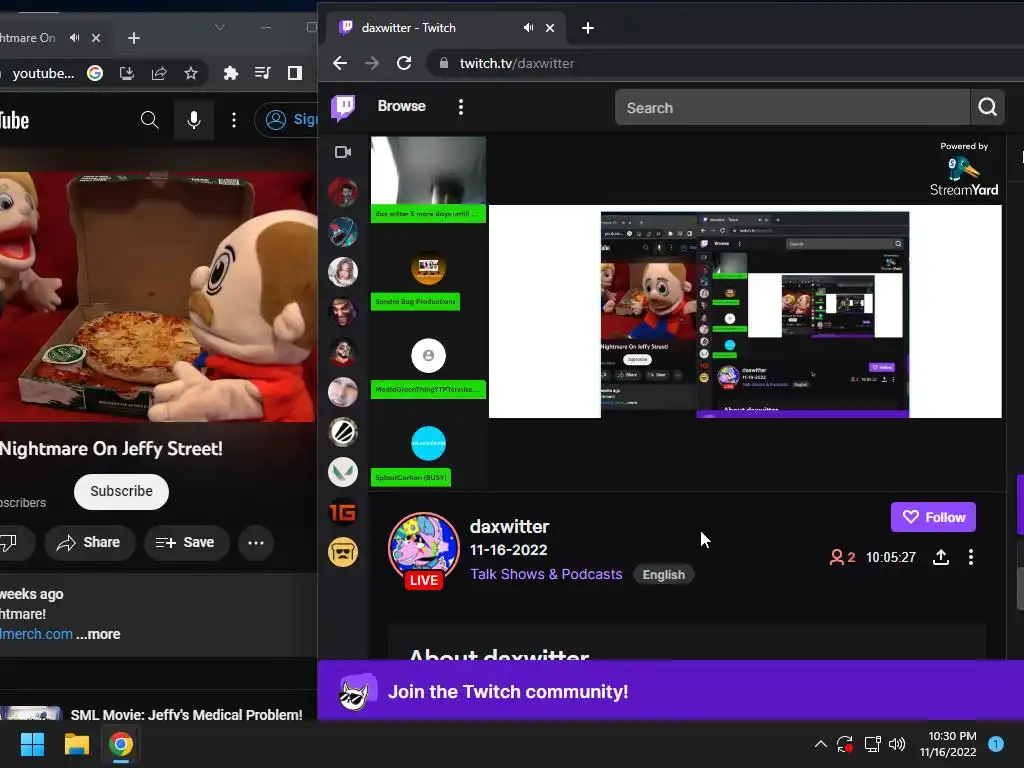Click the live stream video player
The image size is (1024, 768).
[686, 312]
